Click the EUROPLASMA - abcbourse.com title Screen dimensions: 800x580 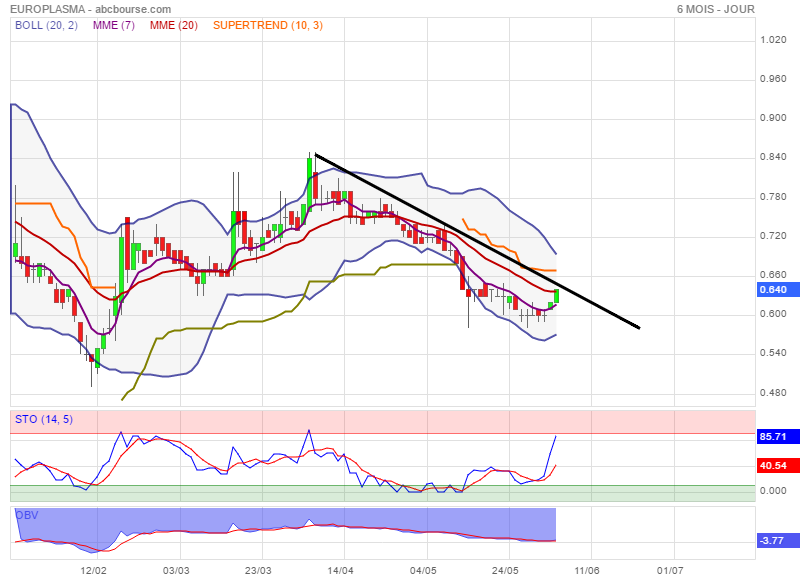coord(91,9)
